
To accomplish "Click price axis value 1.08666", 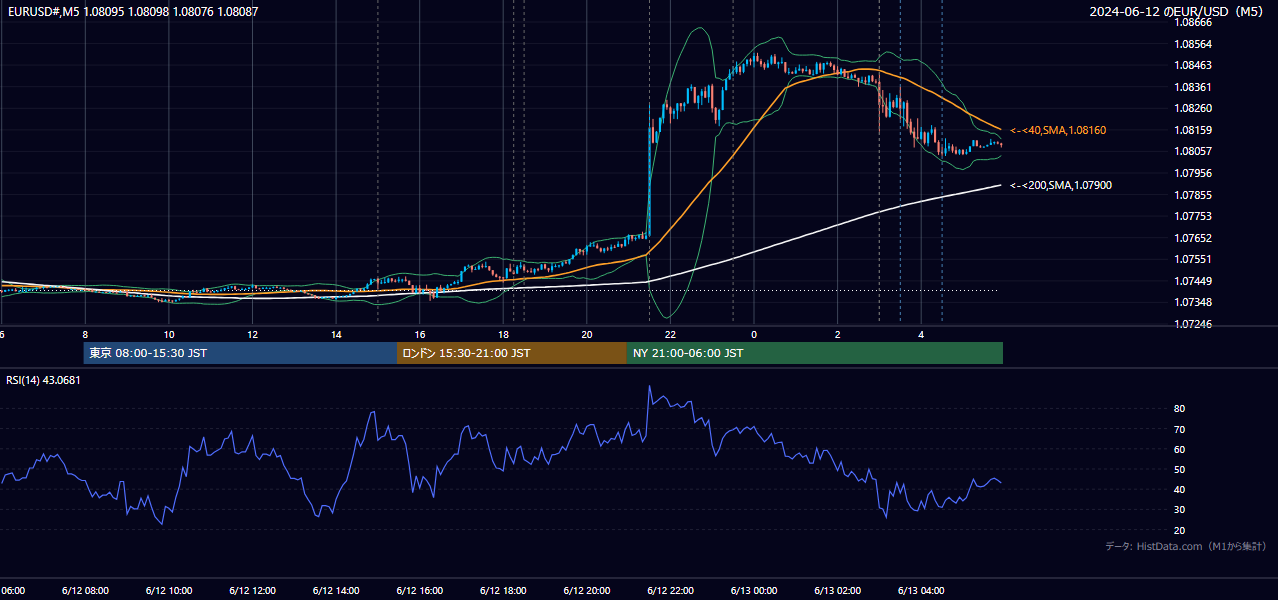I will click(1191, 22).
